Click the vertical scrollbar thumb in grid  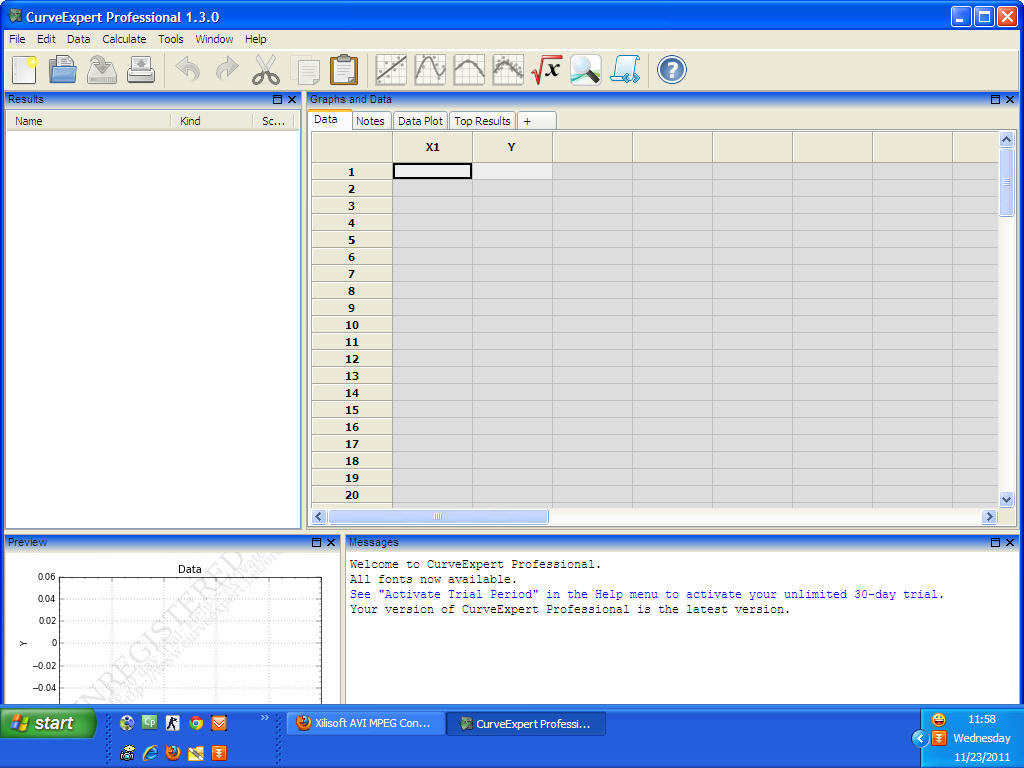click(1006, 182)
